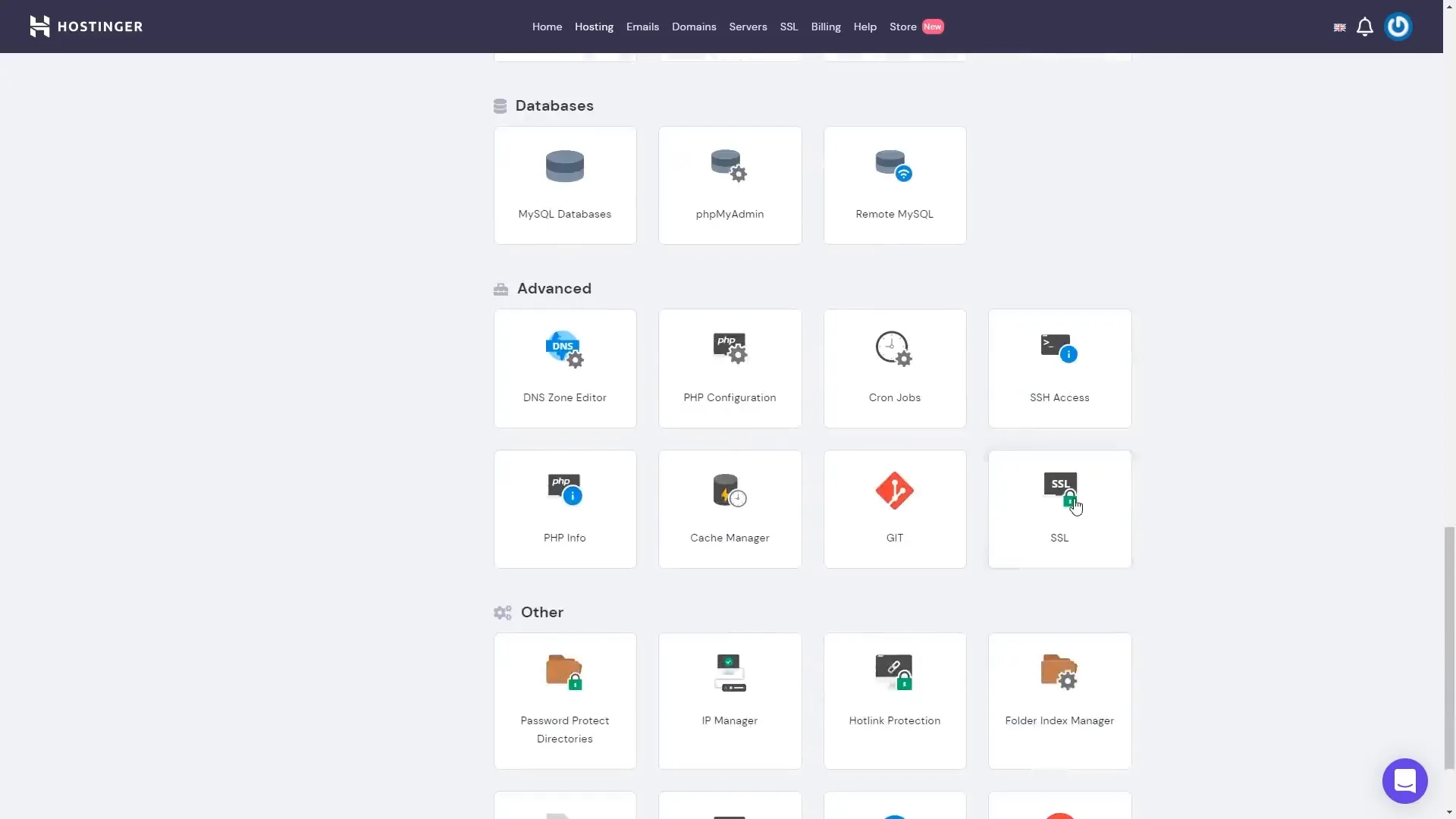1456x819 pixels.
Task: Open MySQL Databases manager
Action: point(564,184)
